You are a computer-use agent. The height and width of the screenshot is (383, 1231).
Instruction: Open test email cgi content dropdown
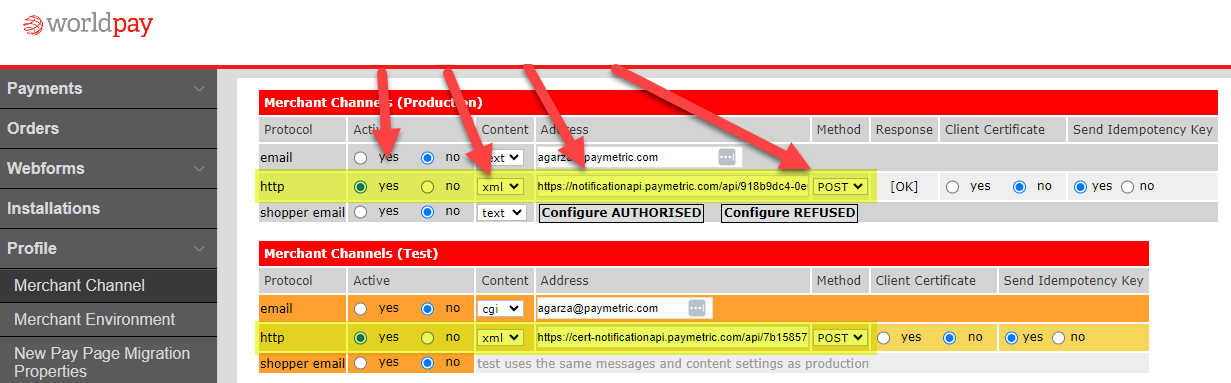(500, 309)
